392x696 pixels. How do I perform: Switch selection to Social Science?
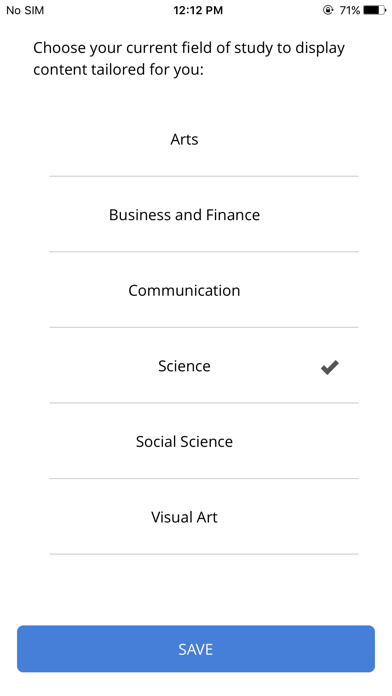click(204, 441)
